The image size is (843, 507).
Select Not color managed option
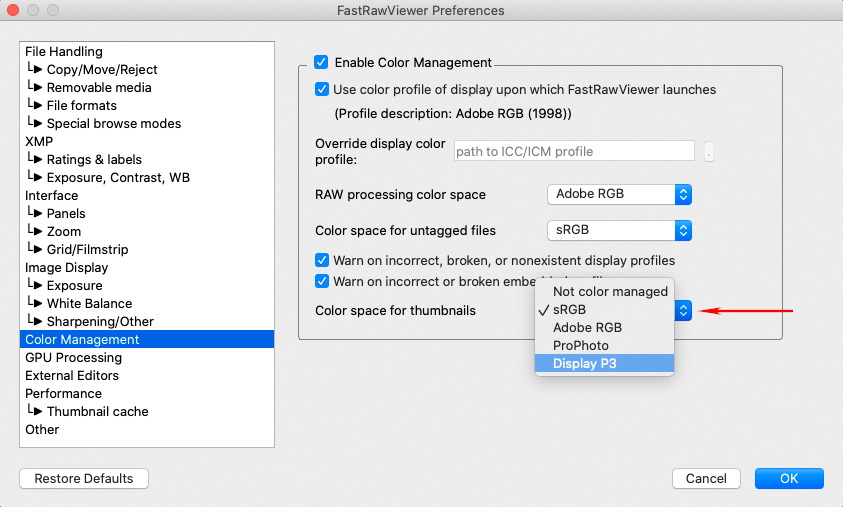point(609,292)
